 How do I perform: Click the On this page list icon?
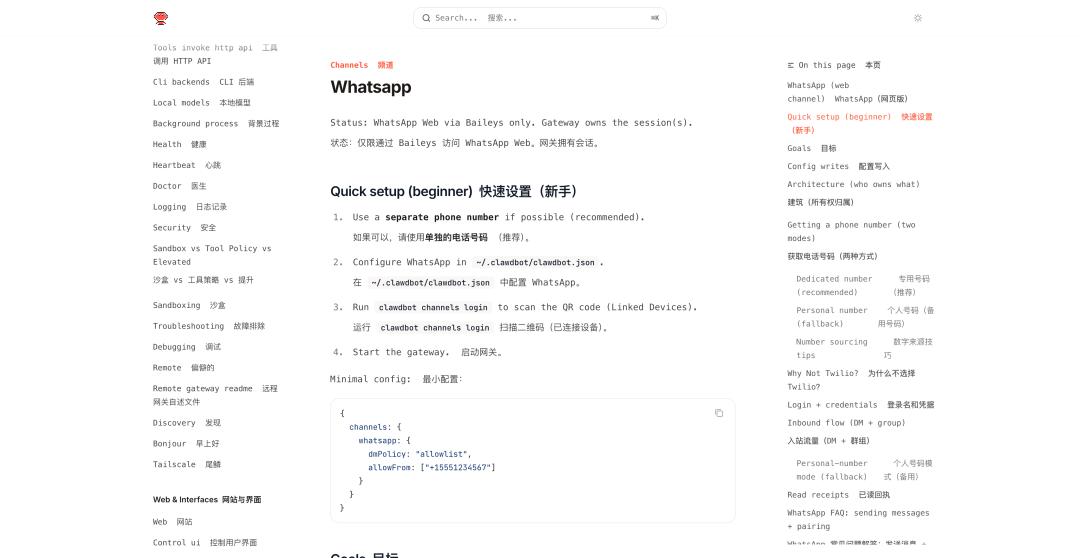[791, 65]
